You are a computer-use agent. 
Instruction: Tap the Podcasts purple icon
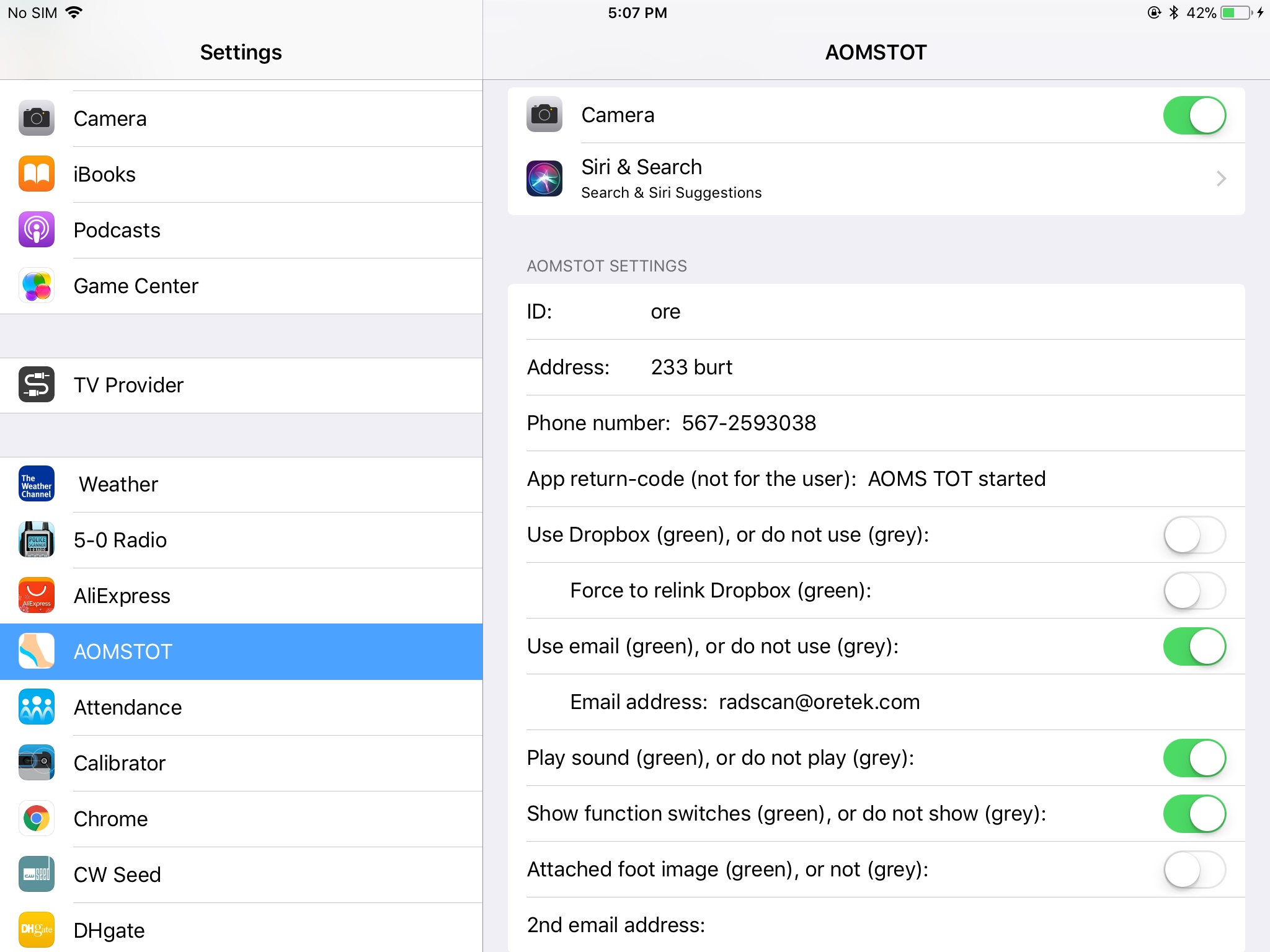[37, 230]
